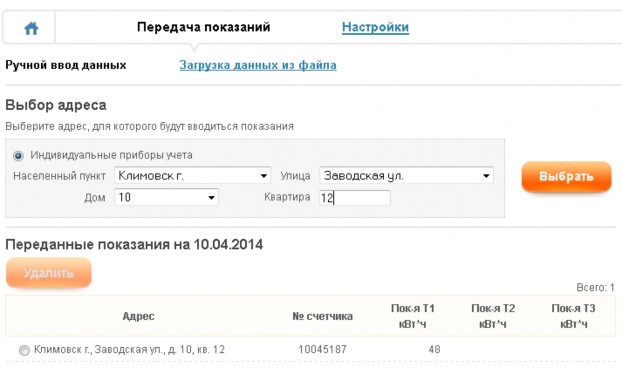Click meter number 10045187 cell

(323, 349)
